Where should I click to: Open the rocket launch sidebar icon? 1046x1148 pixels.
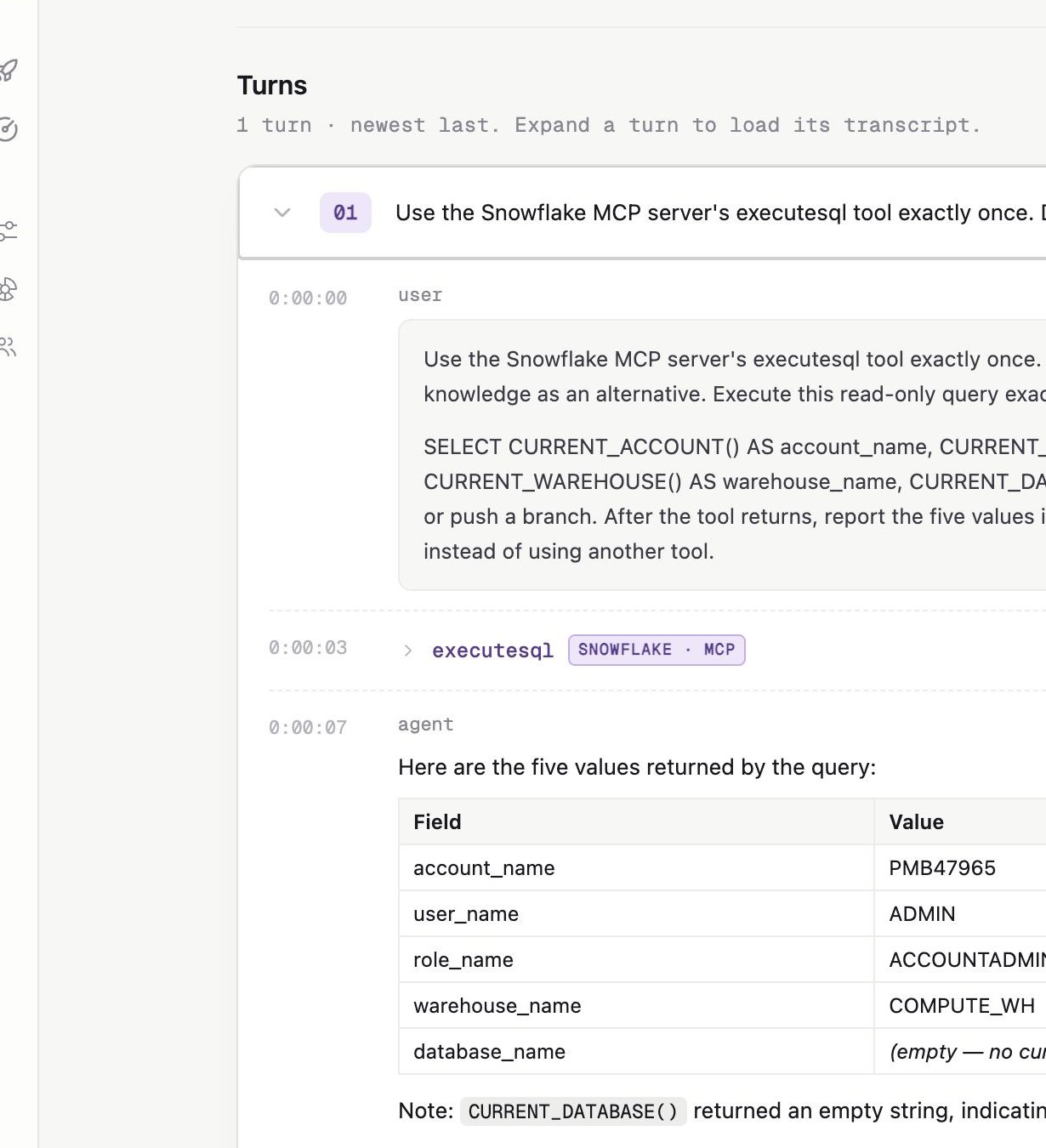(x=9, y=70)
